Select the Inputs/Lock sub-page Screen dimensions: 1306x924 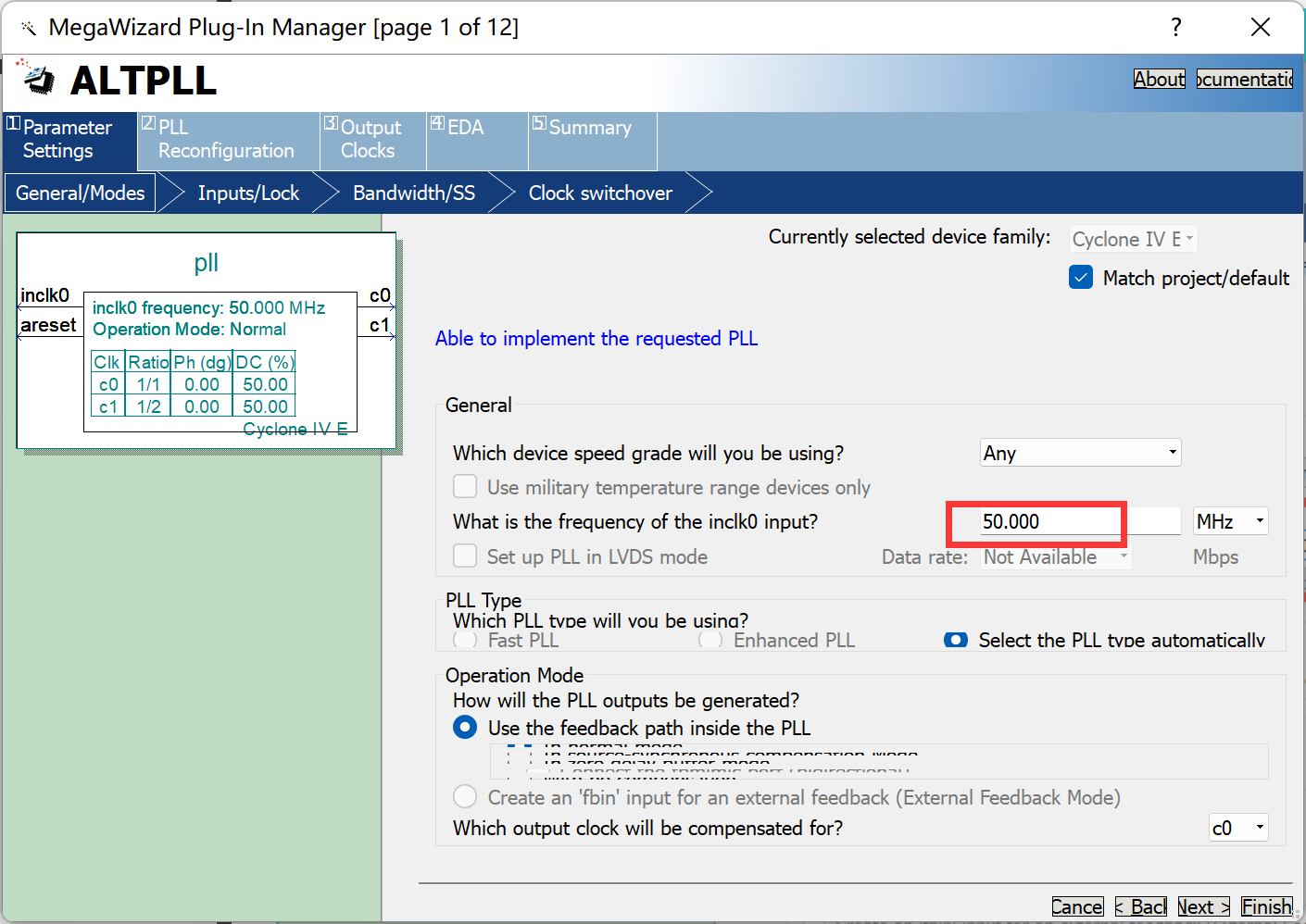(248, 193)
